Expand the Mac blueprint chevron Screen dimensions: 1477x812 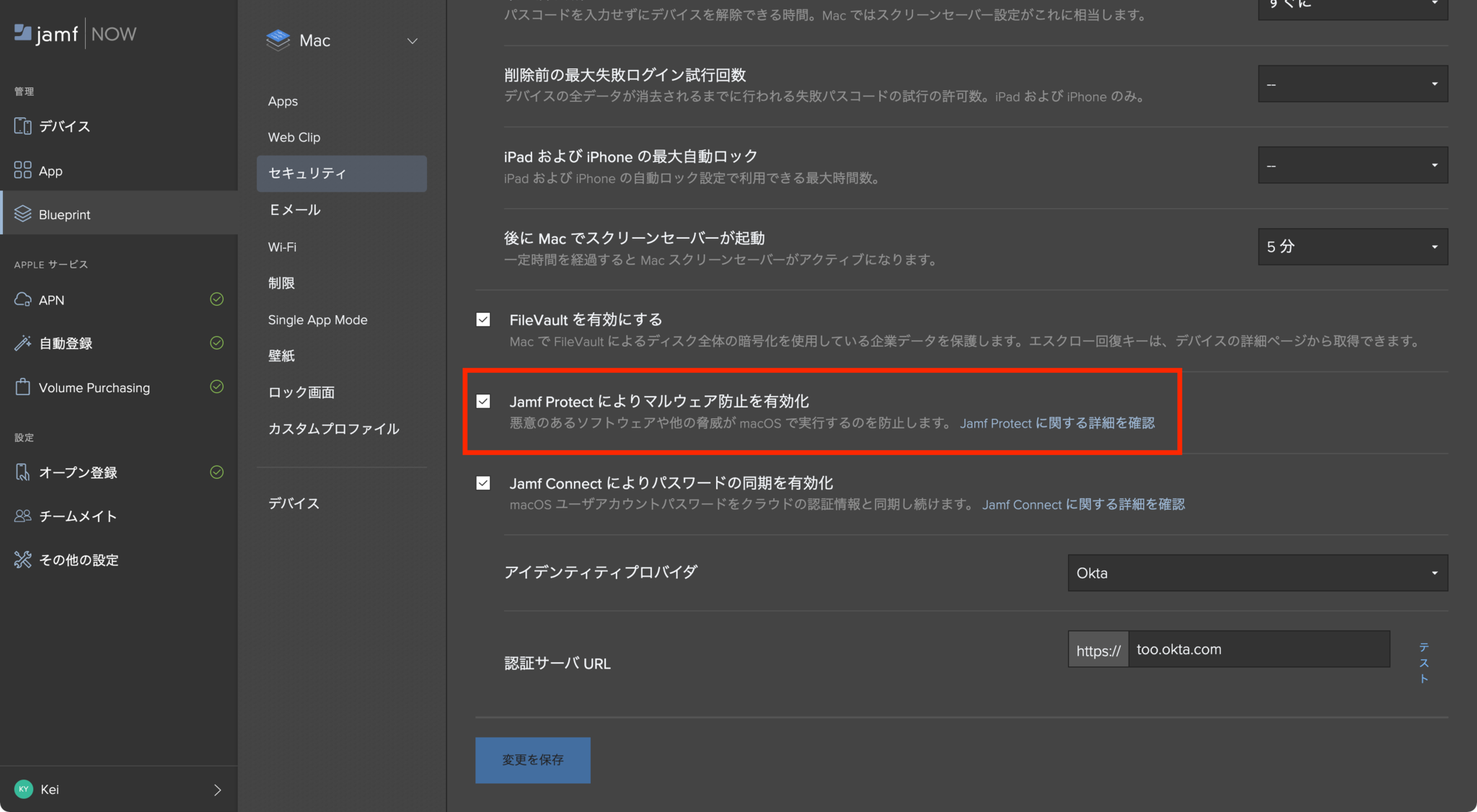(413, 41)
